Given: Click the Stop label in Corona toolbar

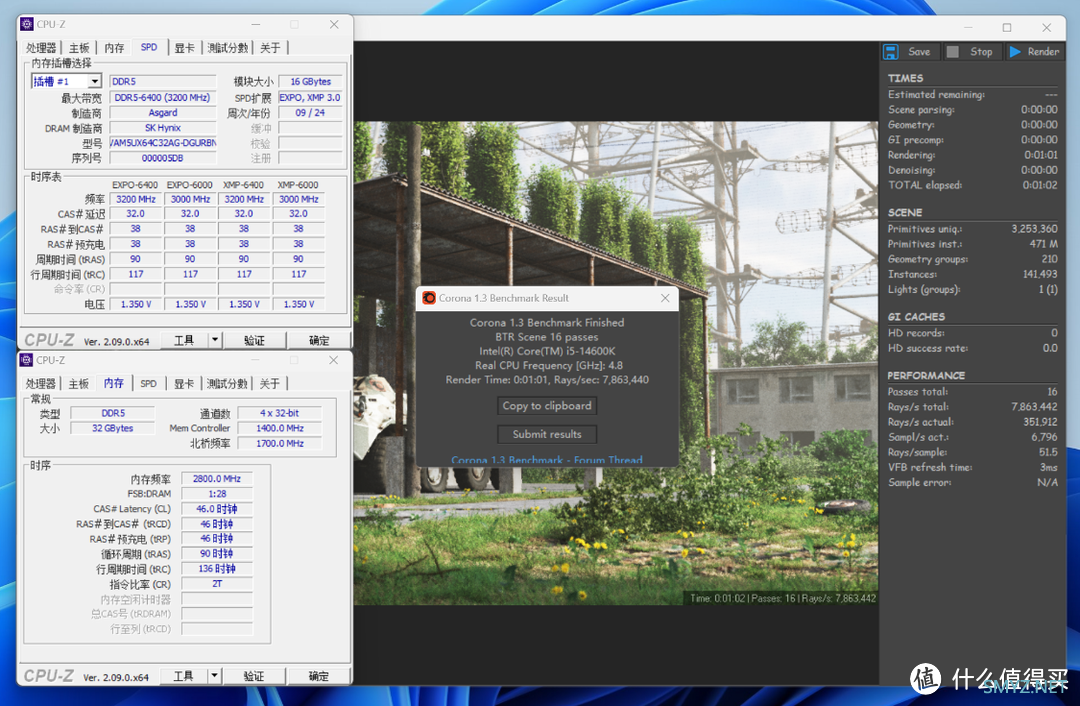Looking at the screenshot, I should [981, 52].
